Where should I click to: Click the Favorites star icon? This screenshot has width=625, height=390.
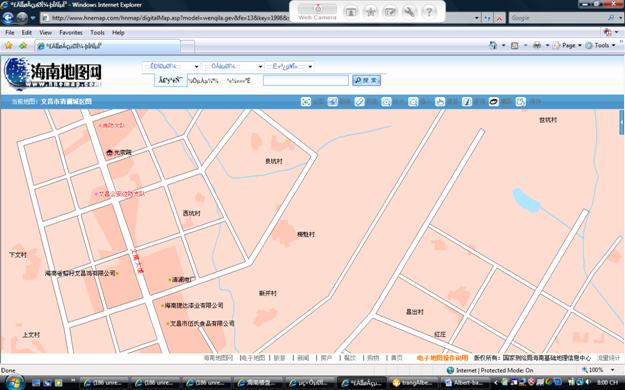pos(8,46)
